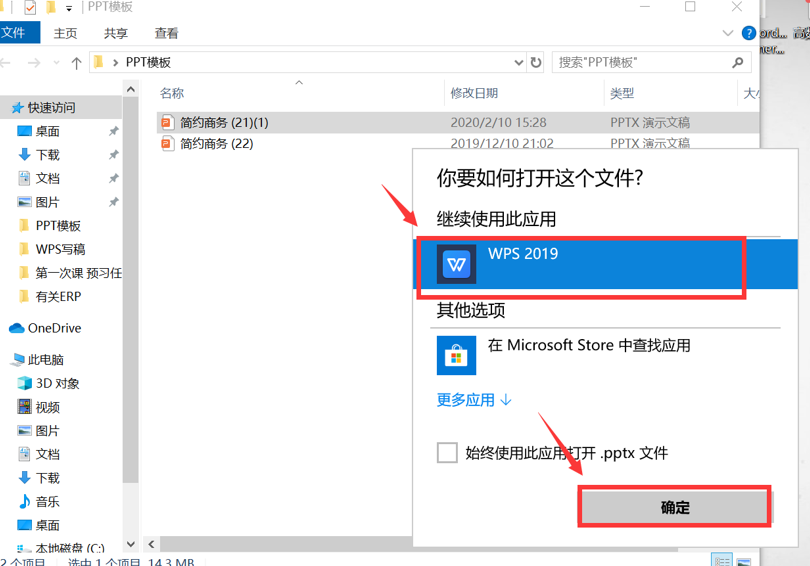Switch to 查看 ribbon tab
This screenshot has width=810, height=566.
point(166,34)
